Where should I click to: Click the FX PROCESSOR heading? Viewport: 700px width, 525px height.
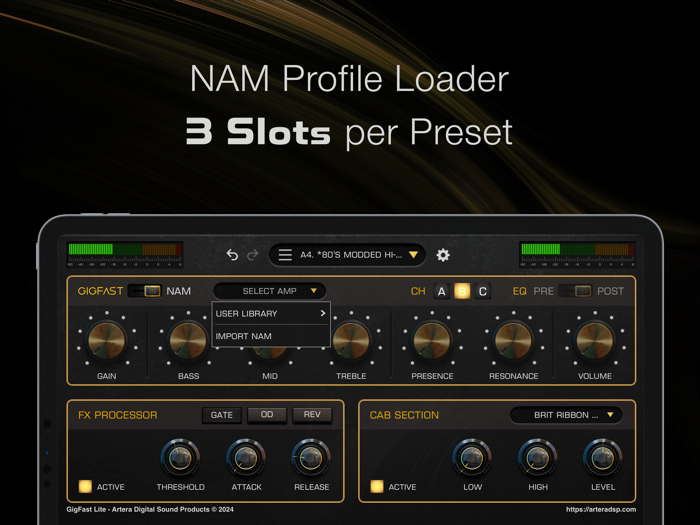pos(118,415)
